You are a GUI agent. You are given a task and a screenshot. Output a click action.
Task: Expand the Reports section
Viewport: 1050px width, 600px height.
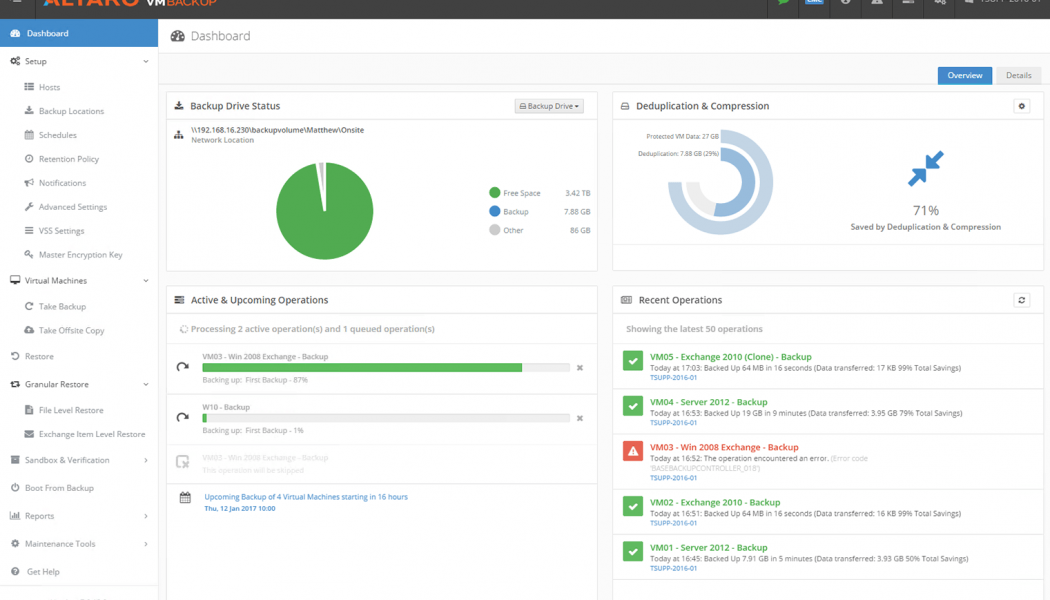41,516
